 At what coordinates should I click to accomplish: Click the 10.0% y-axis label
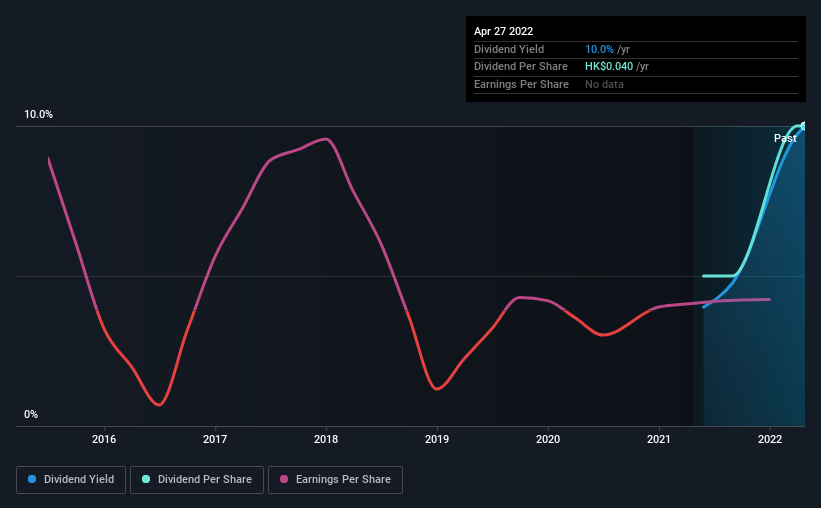point(38,115)
